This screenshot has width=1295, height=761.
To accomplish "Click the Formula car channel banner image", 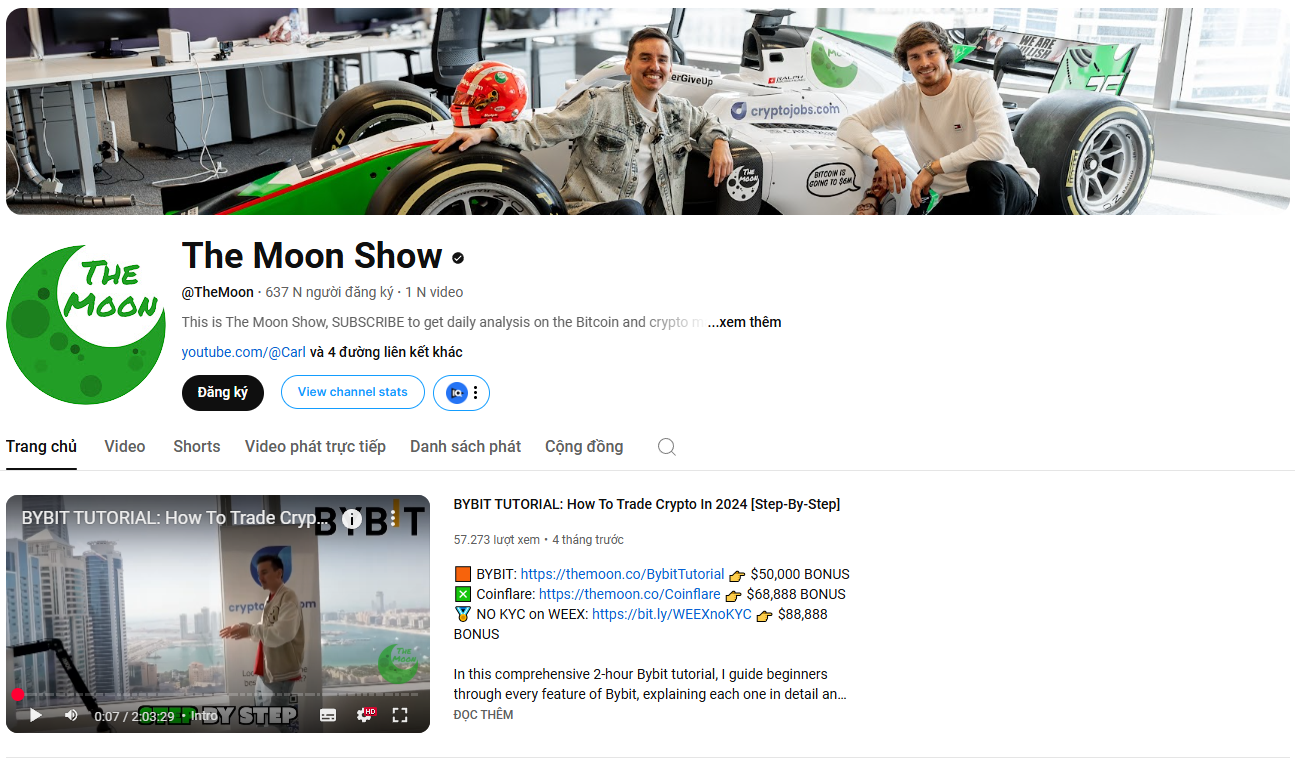I will pos(647,110).
